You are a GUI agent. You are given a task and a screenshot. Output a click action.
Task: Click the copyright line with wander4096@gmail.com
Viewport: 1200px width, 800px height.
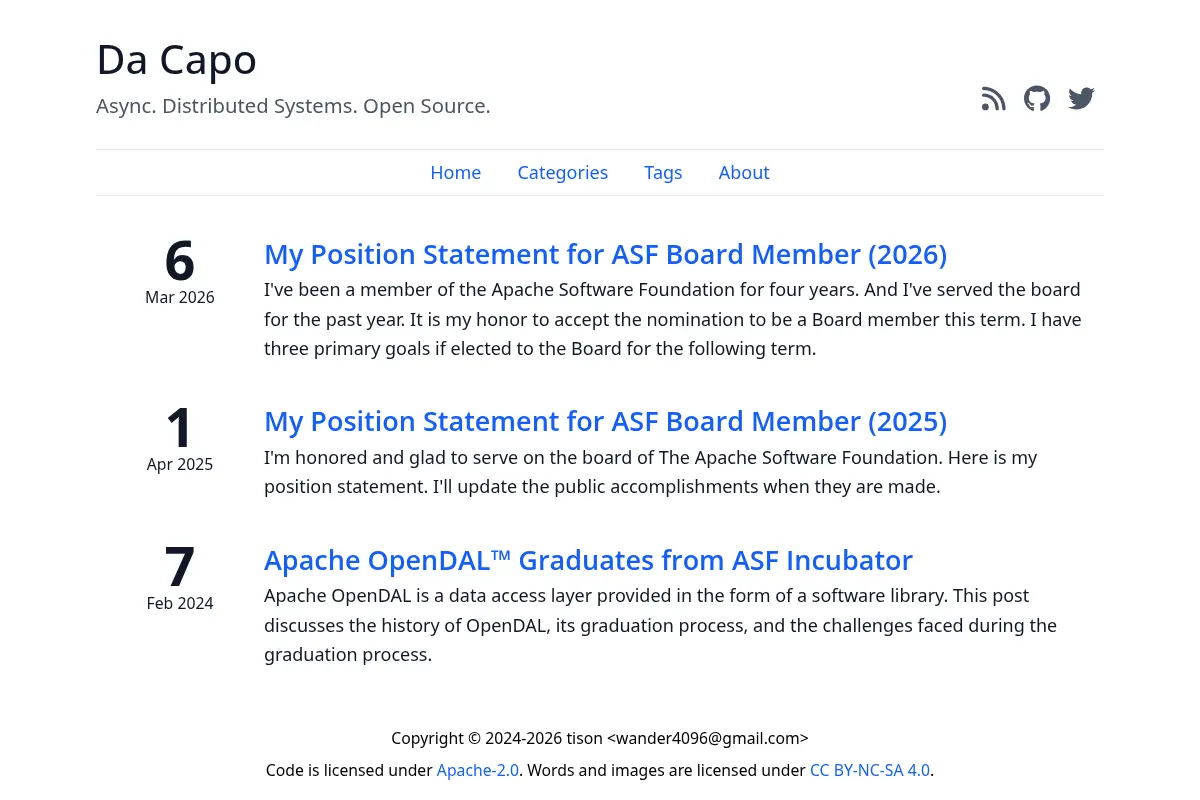(x=600, y=738)
